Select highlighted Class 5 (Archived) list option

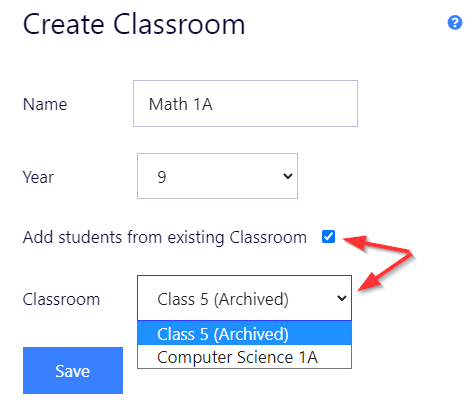click(x=244, y=333)
